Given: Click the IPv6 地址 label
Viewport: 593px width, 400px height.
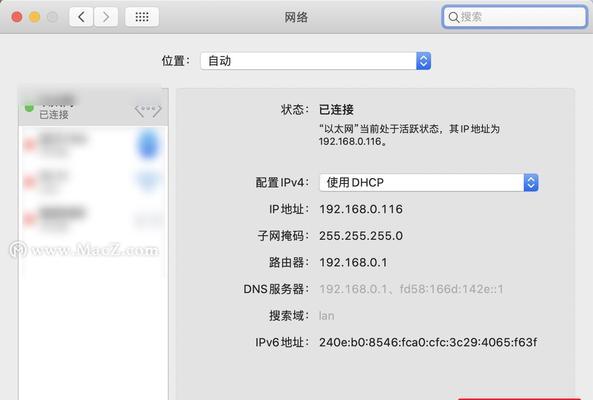Looking at the screenshot, I should coord(282,342).
